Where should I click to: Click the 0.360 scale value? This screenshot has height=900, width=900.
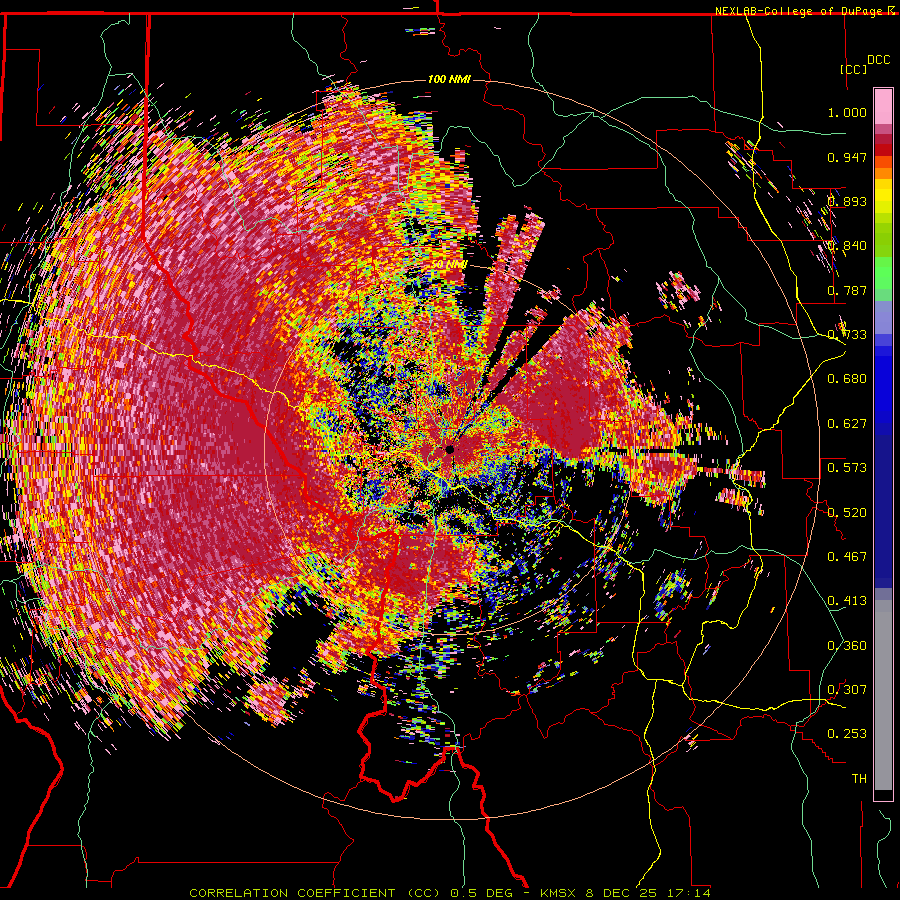point(847,646)
